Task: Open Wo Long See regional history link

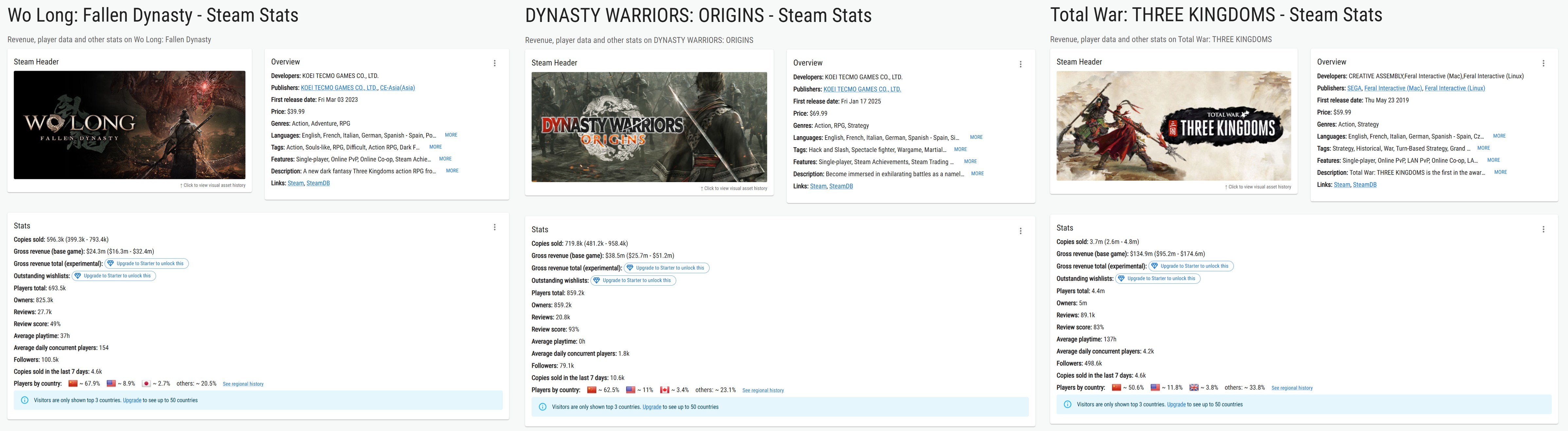Action: [x=243, y=384]
